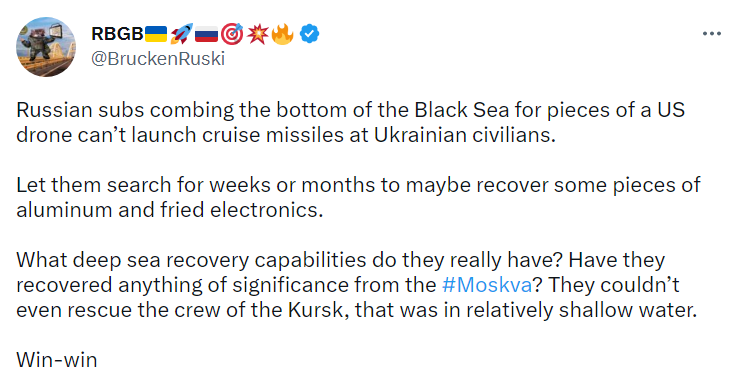This screenshot has width=738, height=384.
Task: Click the bullseye target emoji
Action: point(232,34)
